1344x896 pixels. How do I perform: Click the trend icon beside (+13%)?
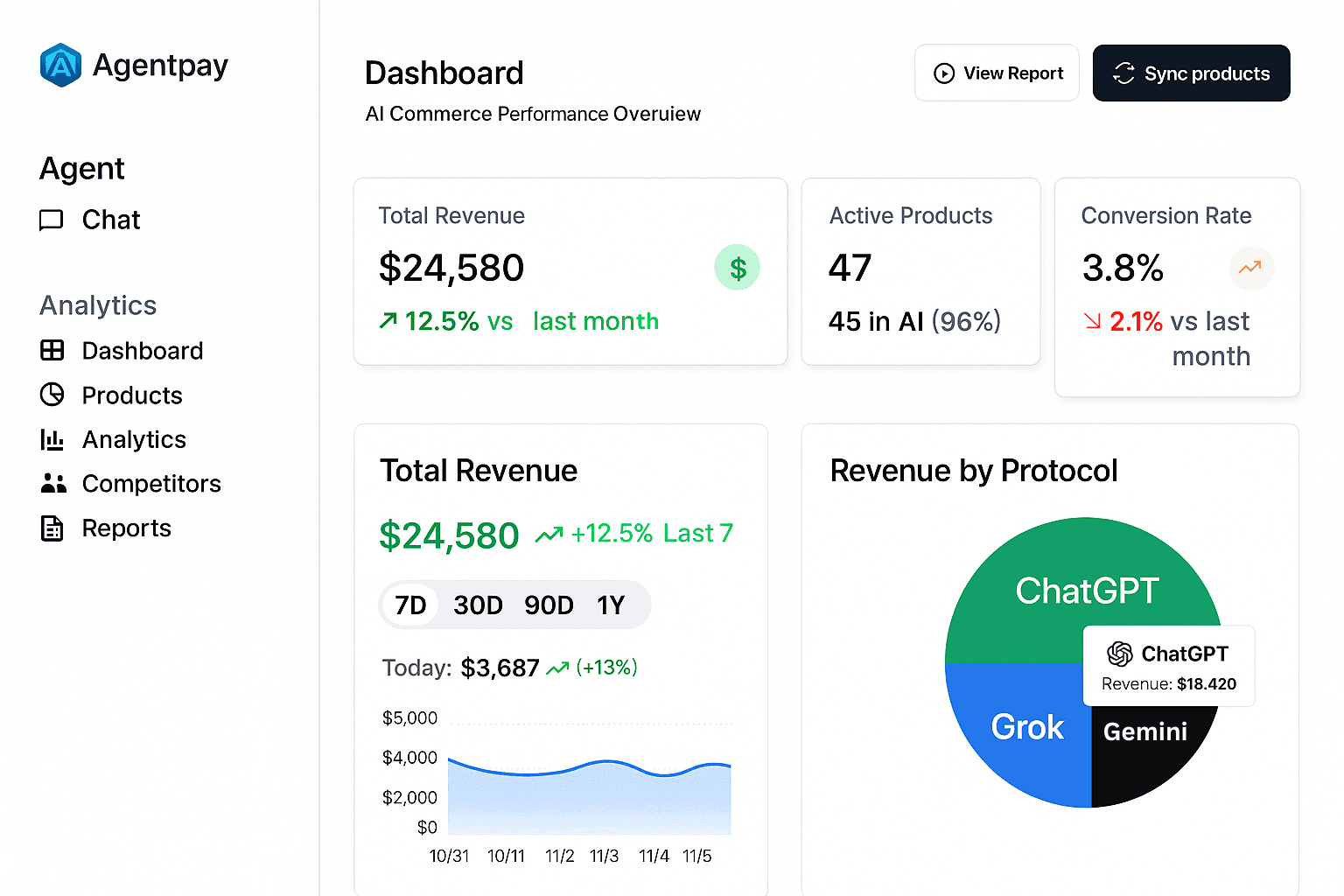pos(557,668)
